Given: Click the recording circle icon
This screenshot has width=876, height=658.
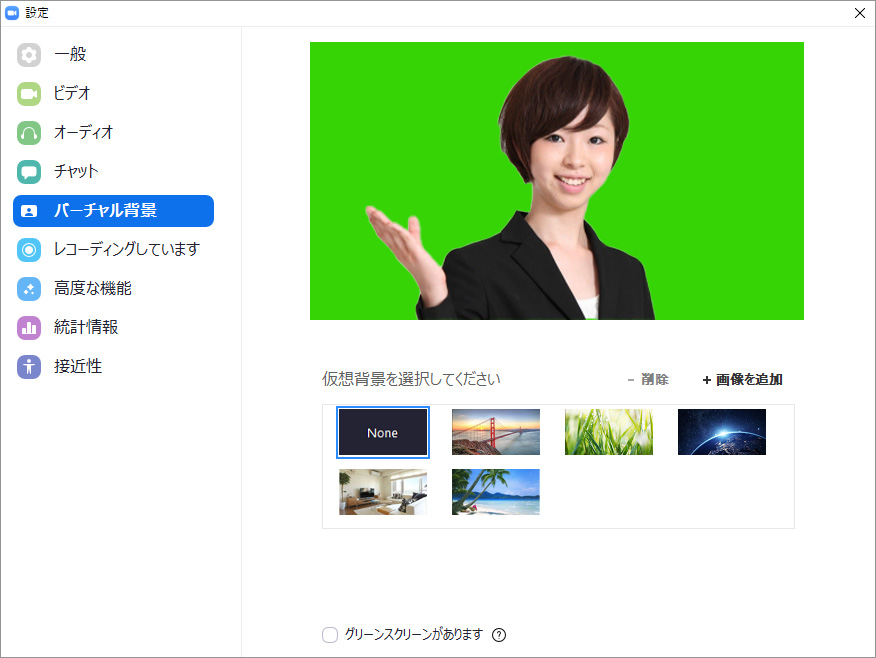Looking at the screenshot, I should [29, 250].
